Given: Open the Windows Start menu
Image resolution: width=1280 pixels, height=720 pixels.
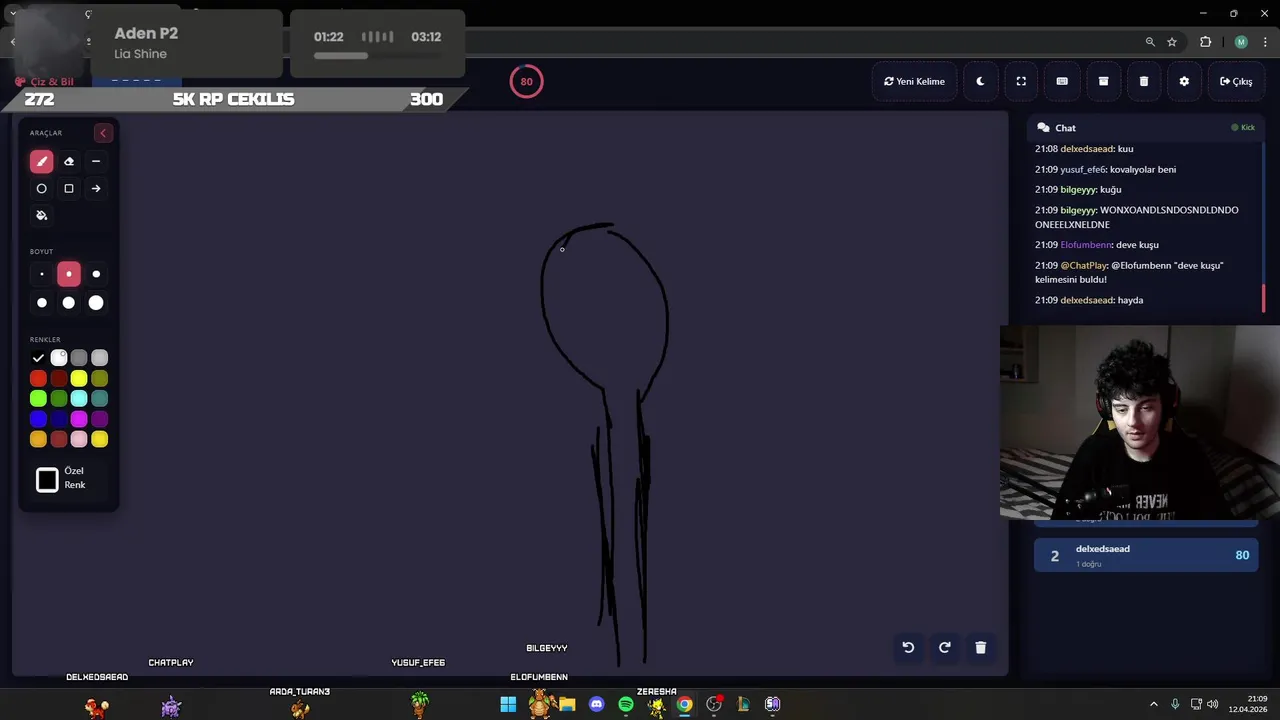Looking at the screenshot, I should click(508, 704).
